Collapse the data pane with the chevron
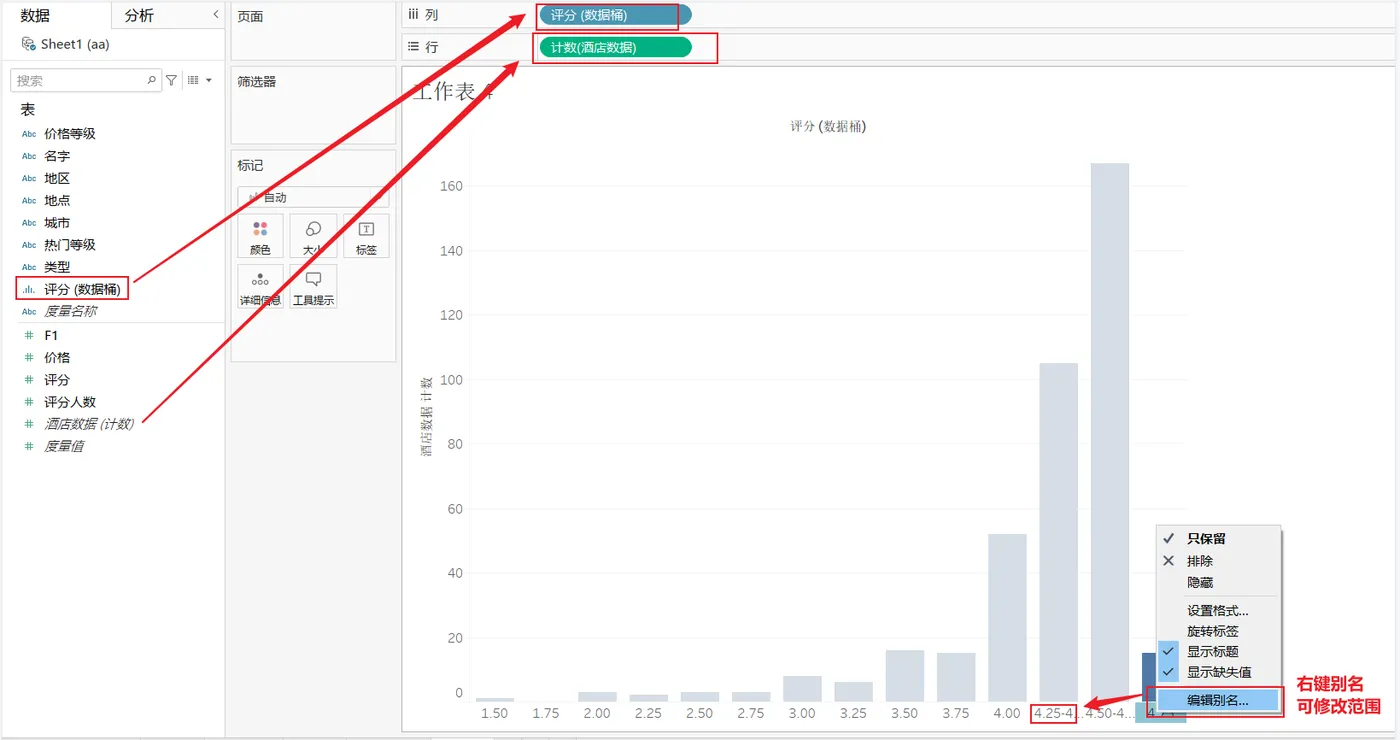 tap(216, 14)
